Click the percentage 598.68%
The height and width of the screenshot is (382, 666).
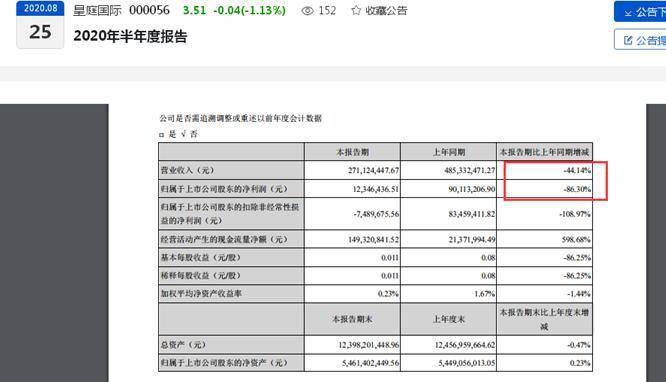click(x=576, y=240)
